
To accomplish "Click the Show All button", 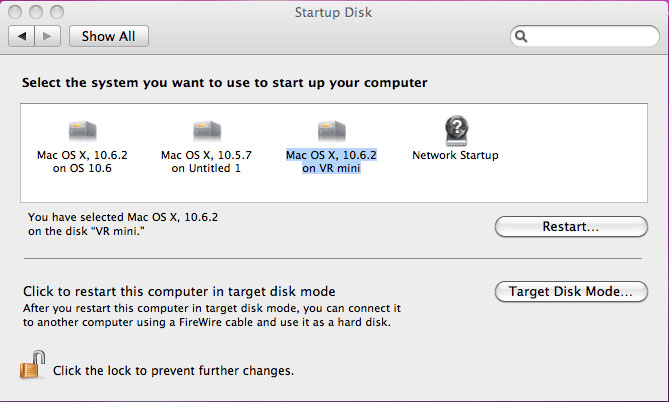I will tap(109, 36).
